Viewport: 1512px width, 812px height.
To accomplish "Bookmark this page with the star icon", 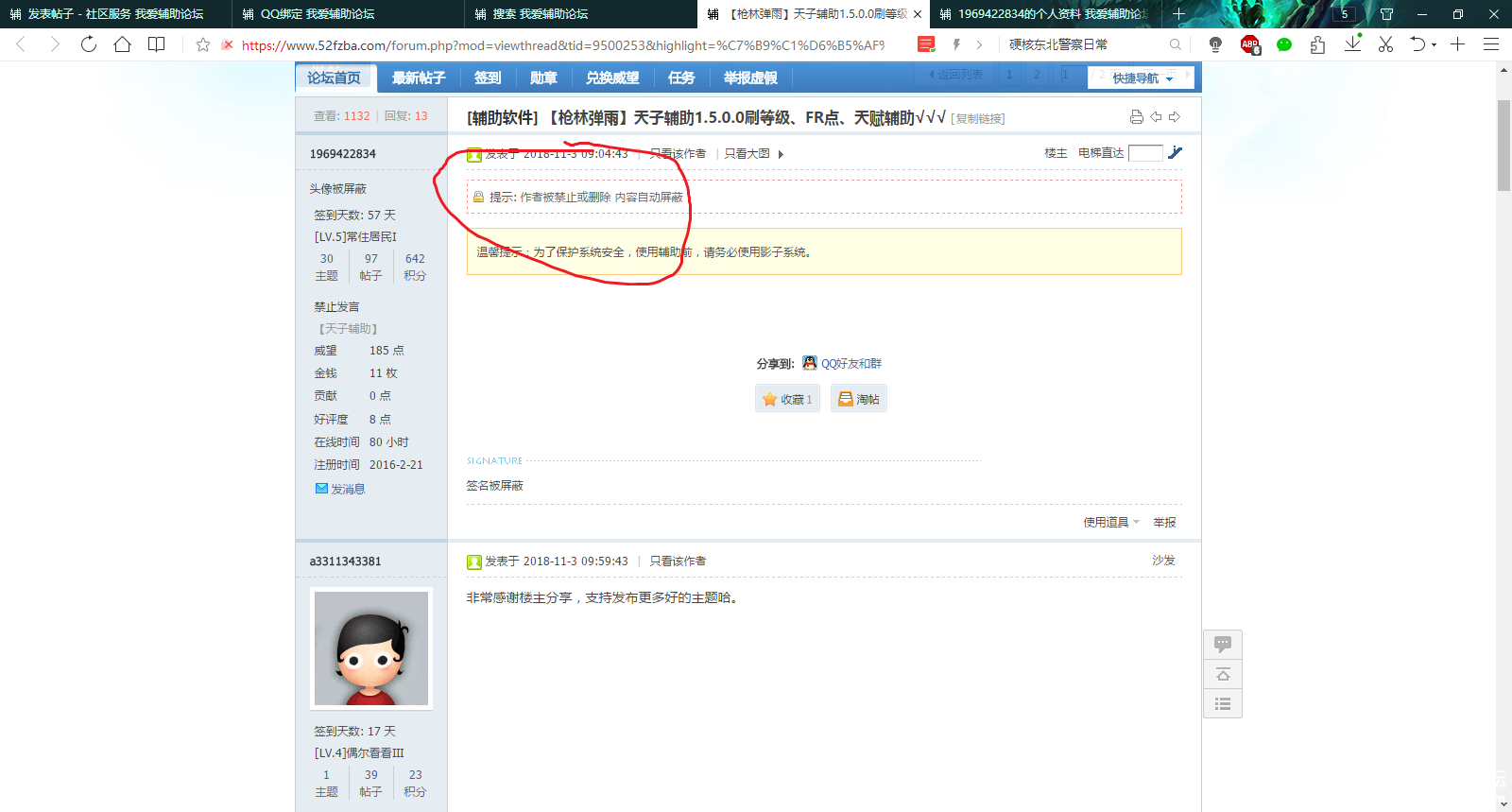I will point(203,44).
